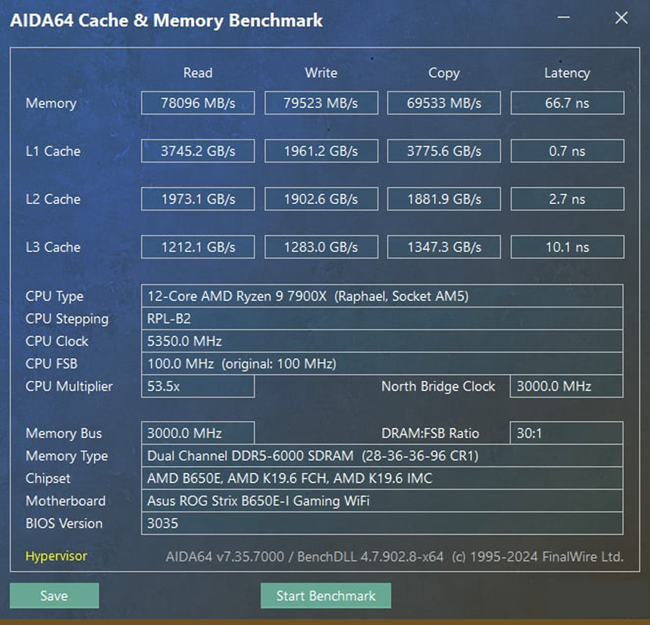The width and height of the screenshot is (650, 625).
Task: Click the North Bridge Clock field 3000.0 MHz
Action: pos(567,386)
